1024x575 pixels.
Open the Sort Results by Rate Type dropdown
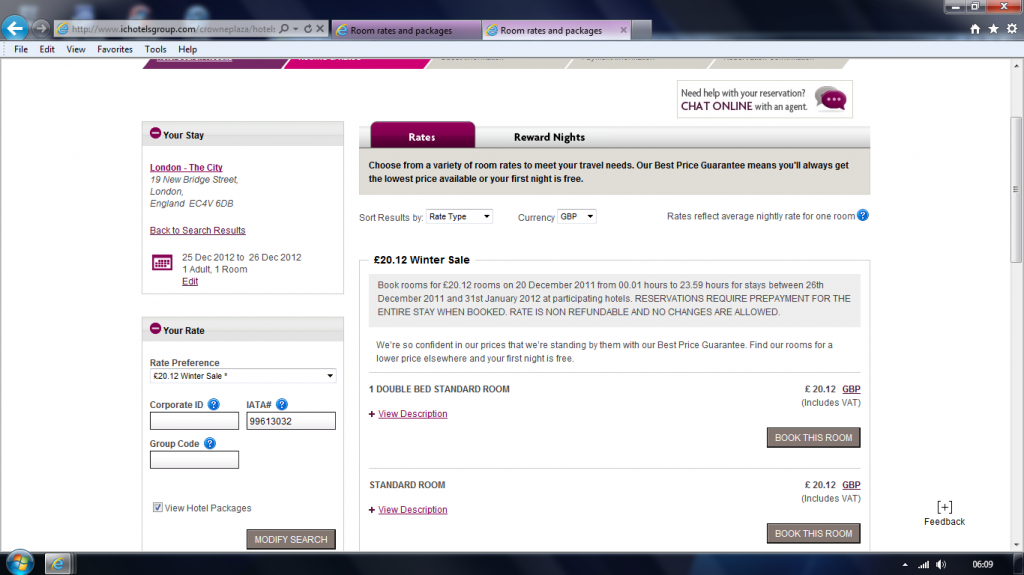(x=459, y=216)
